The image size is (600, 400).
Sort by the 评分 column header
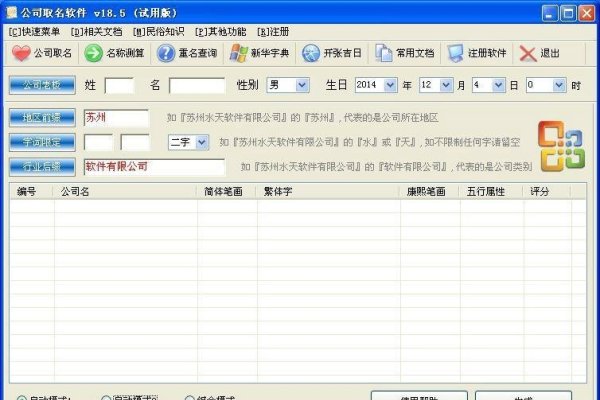tap(547, 191)
